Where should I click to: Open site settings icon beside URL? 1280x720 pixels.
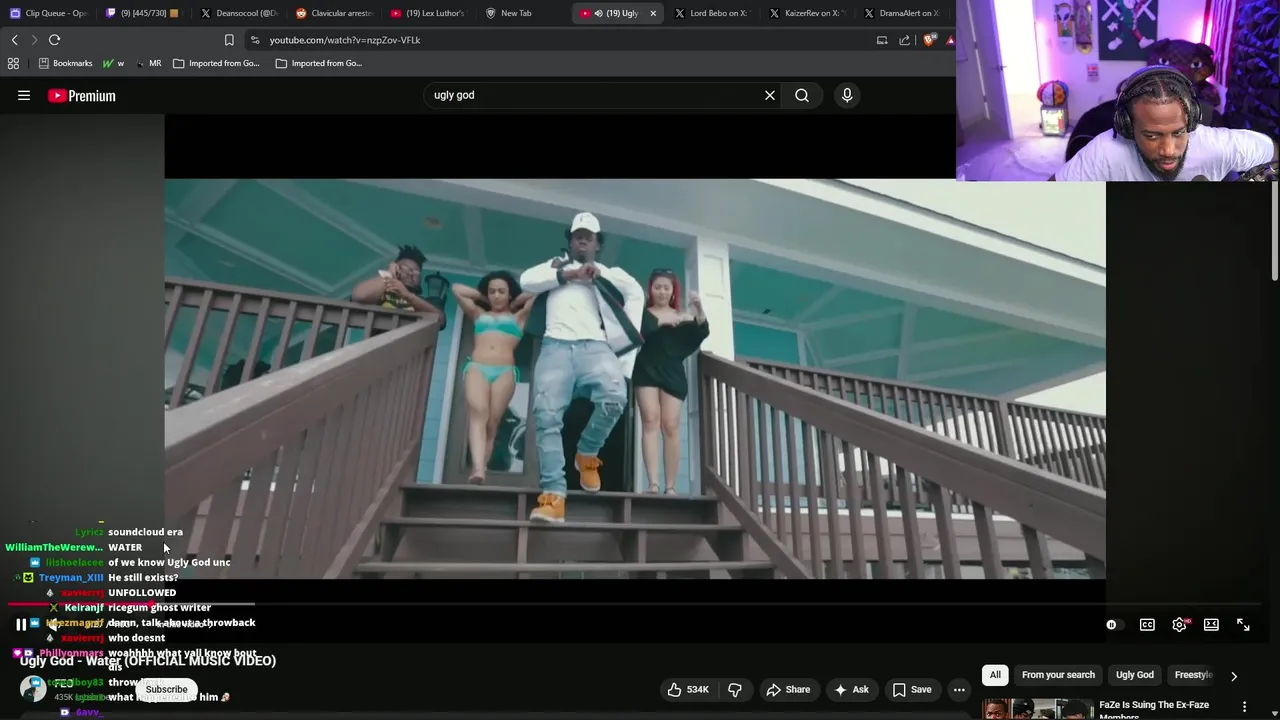tap(255, 40)
